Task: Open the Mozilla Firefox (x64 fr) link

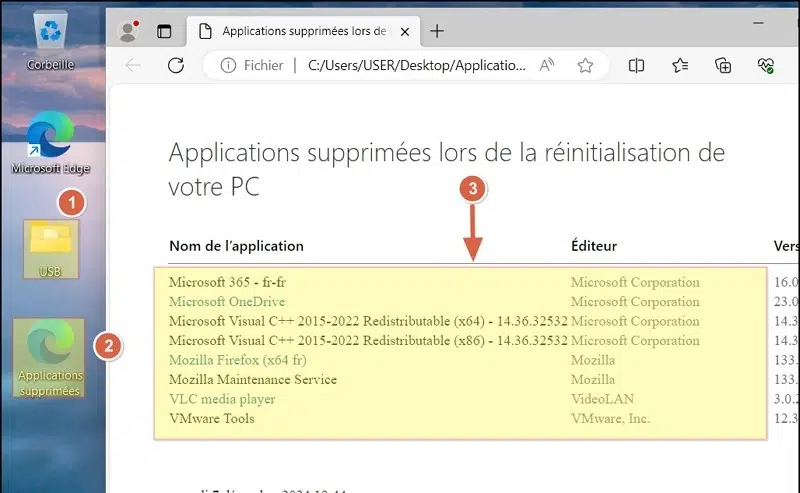Action: click(238, 360)
